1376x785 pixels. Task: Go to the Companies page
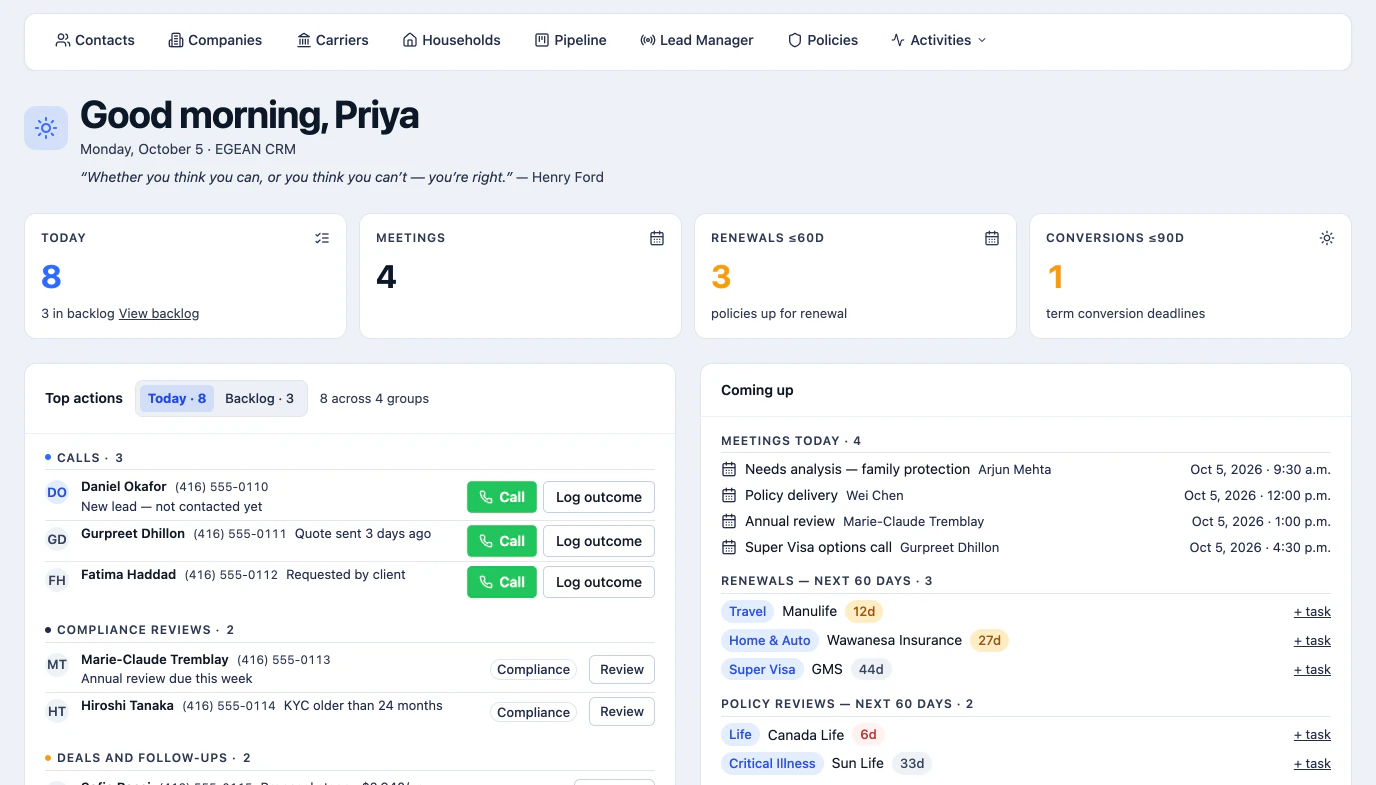[x=215, y=40]
